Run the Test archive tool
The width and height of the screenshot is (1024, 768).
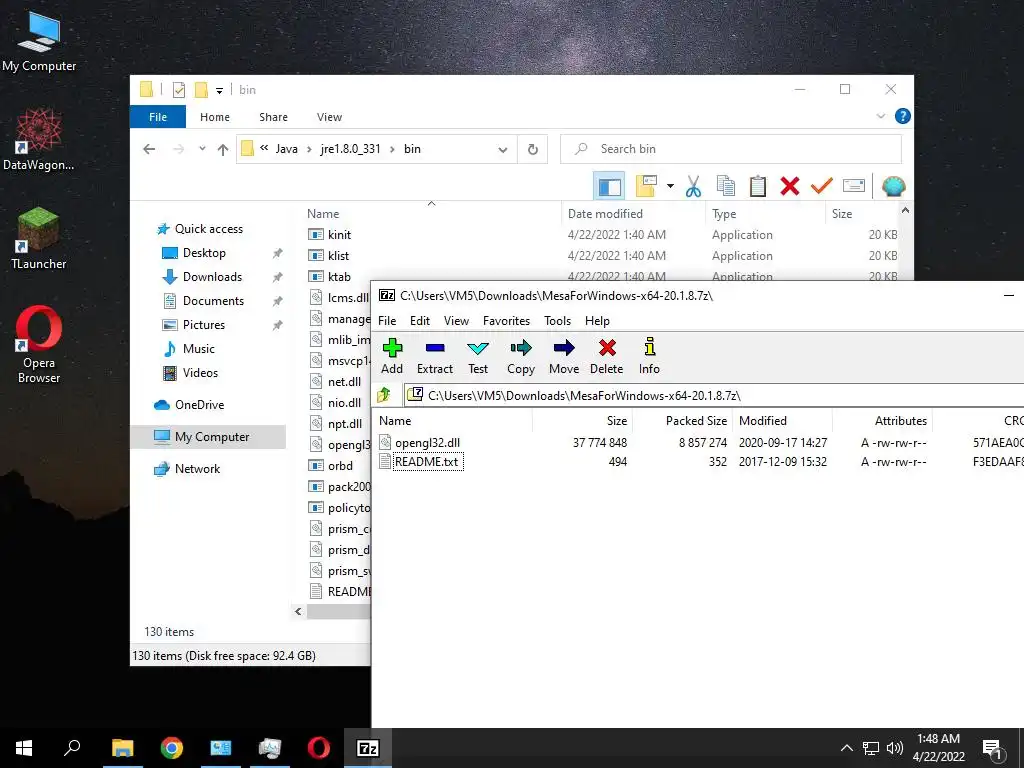(478, 357)
